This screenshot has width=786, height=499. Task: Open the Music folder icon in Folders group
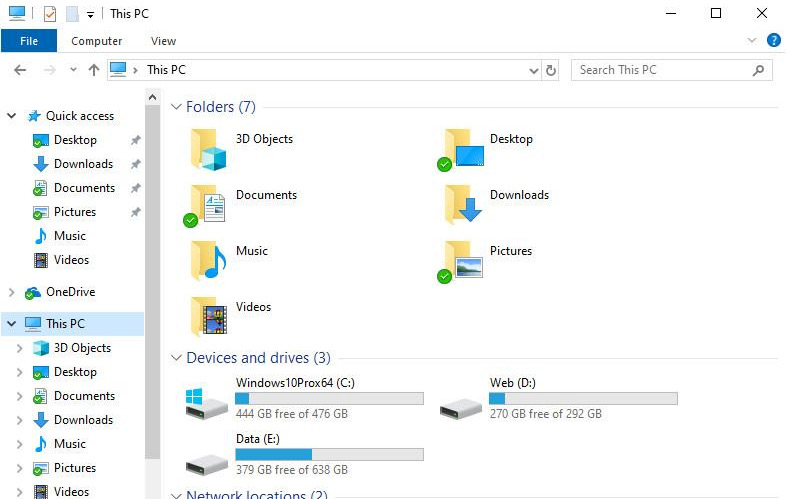coord(209,260)
